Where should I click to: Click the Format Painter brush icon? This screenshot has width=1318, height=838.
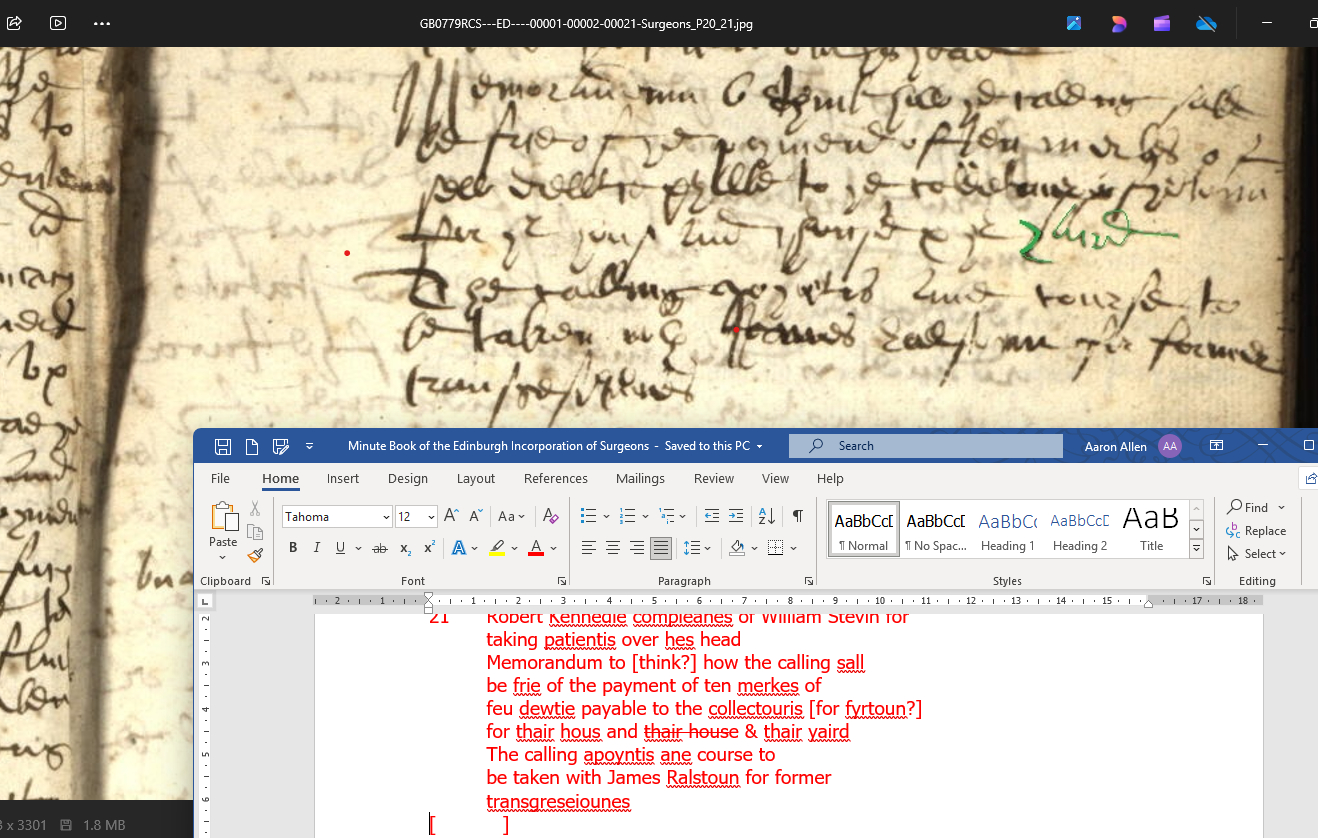point(254,555)
